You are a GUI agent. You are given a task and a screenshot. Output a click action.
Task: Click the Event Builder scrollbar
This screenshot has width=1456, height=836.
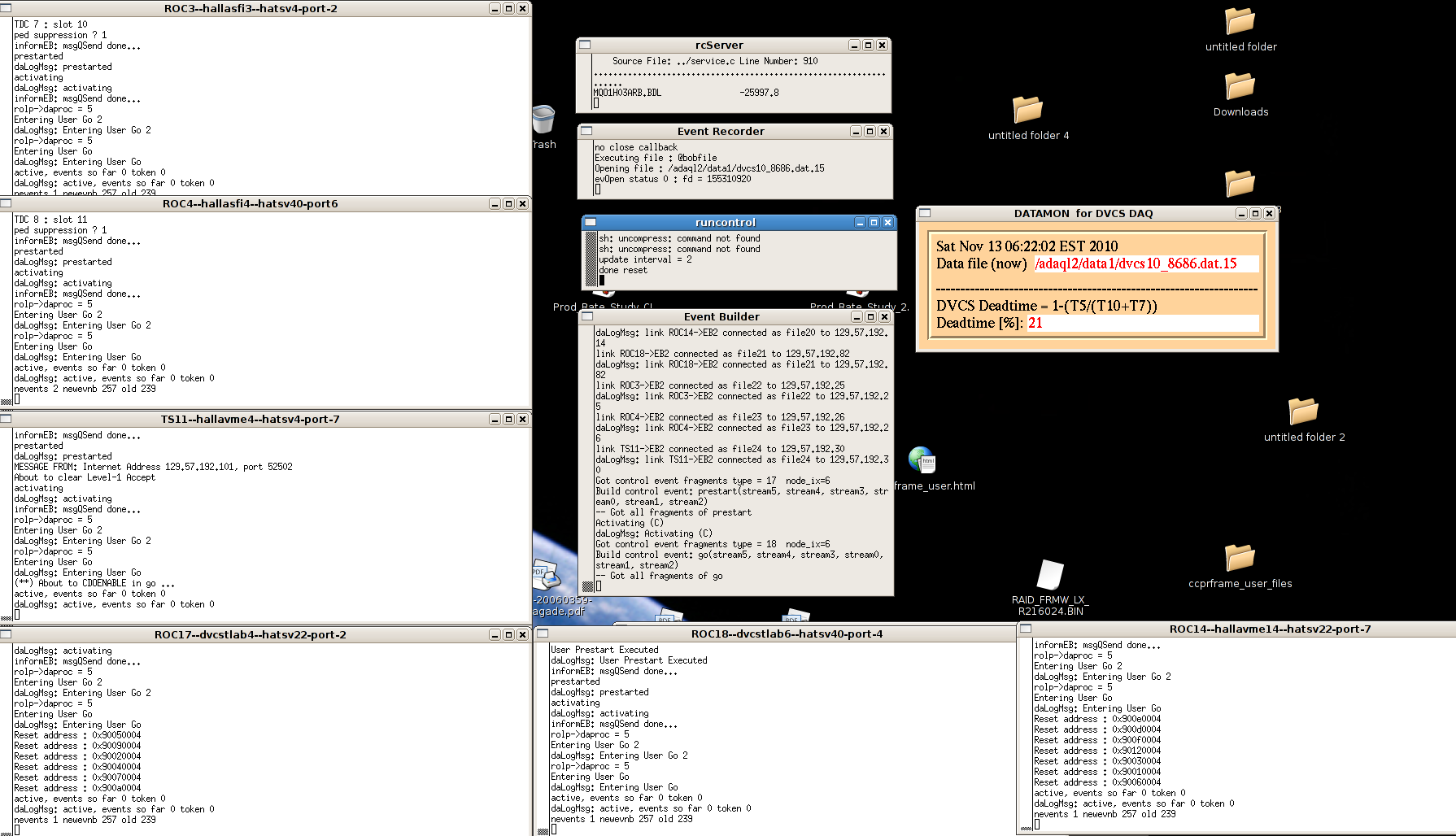coord(588,459)
